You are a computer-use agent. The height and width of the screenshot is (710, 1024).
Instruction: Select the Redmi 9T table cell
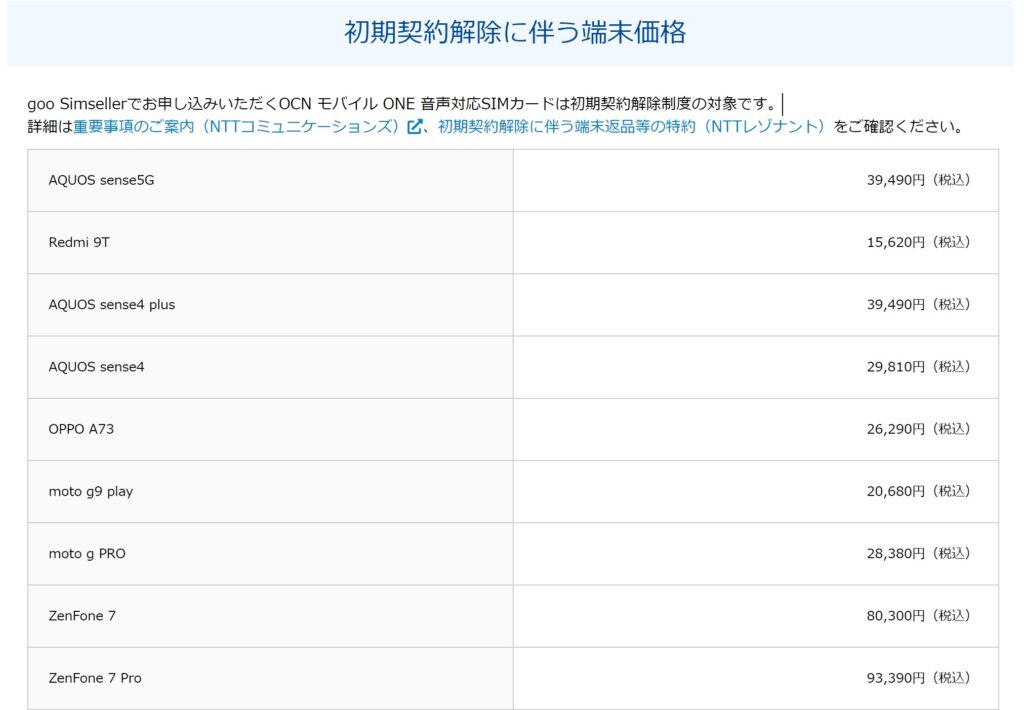270,242
